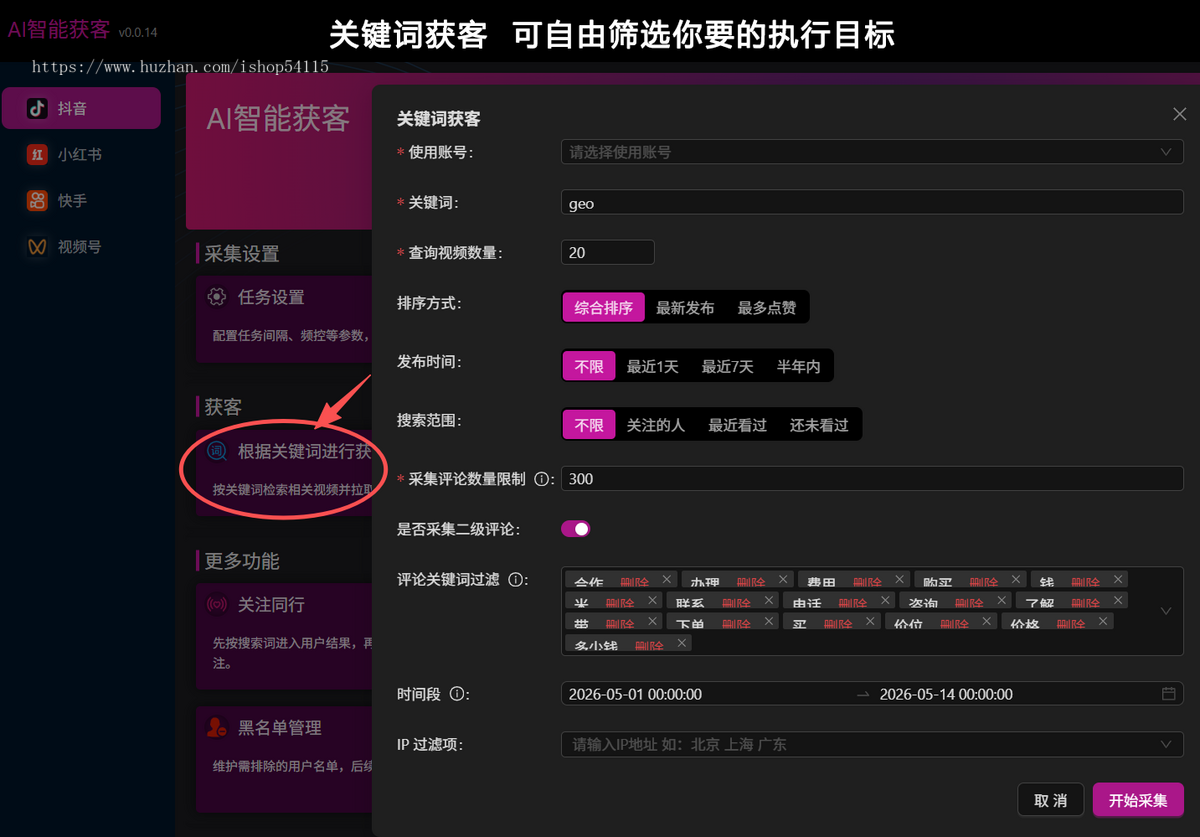
Task: Click info icon next to 评论关键词过滤
Action: coord(516,579)
